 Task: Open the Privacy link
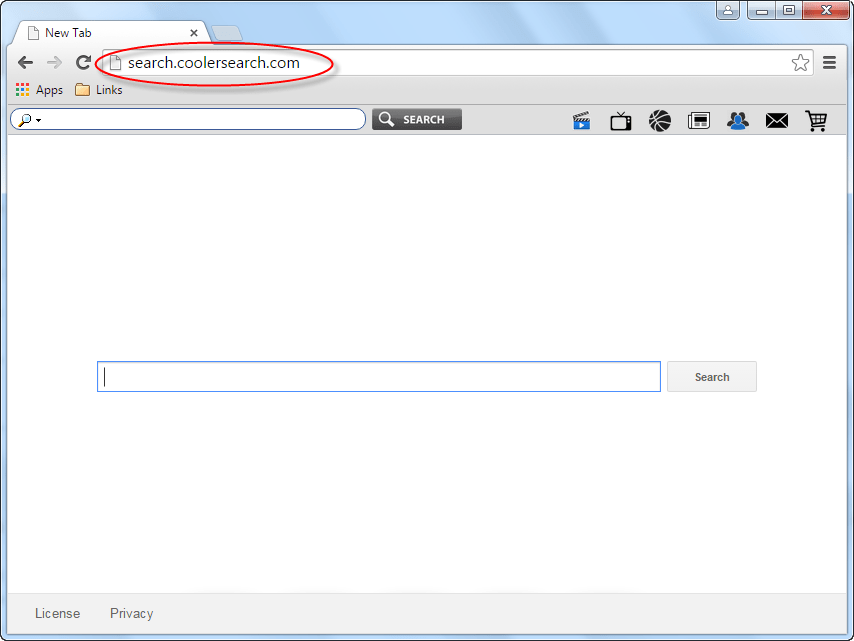131,614
